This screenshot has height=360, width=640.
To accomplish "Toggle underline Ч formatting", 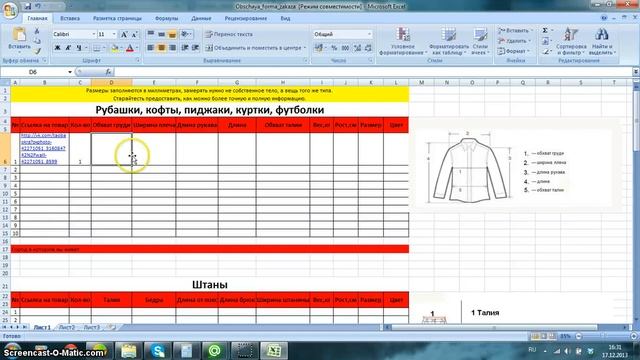I will click(x=79, y=48).
